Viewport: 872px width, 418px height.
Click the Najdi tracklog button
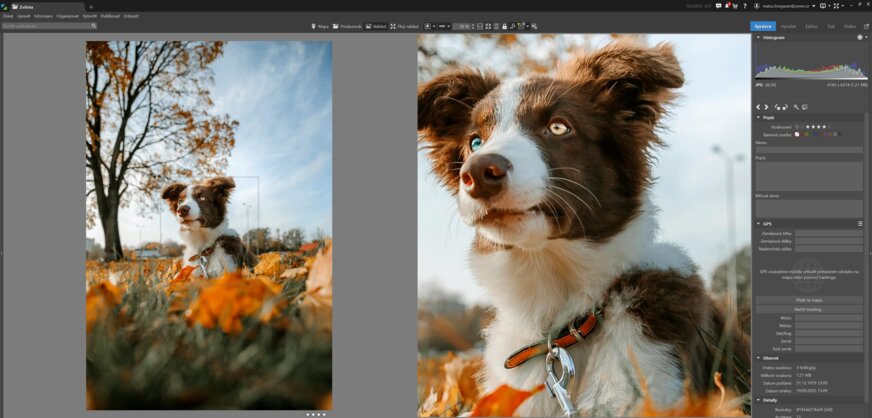(809, 309)
